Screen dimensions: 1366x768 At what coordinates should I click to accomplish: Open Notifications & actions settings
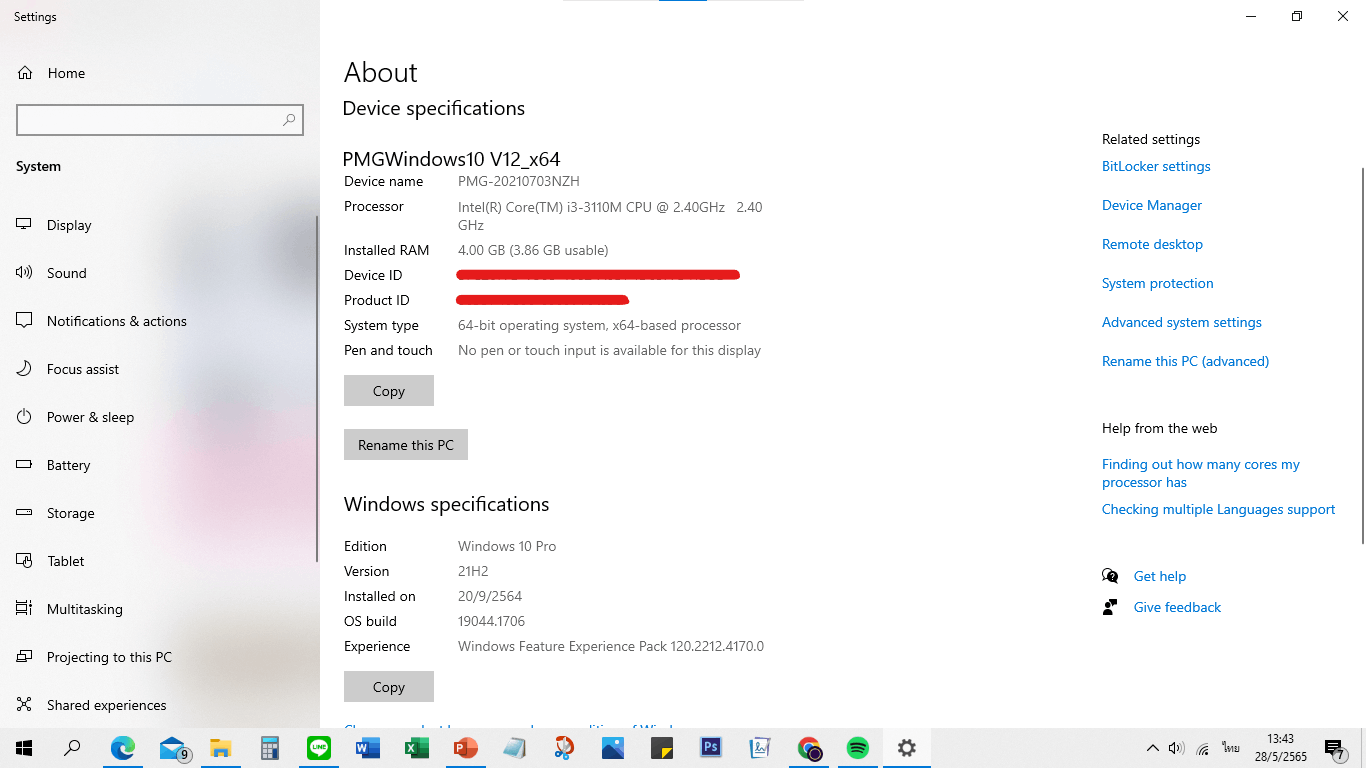click(160, 321)
